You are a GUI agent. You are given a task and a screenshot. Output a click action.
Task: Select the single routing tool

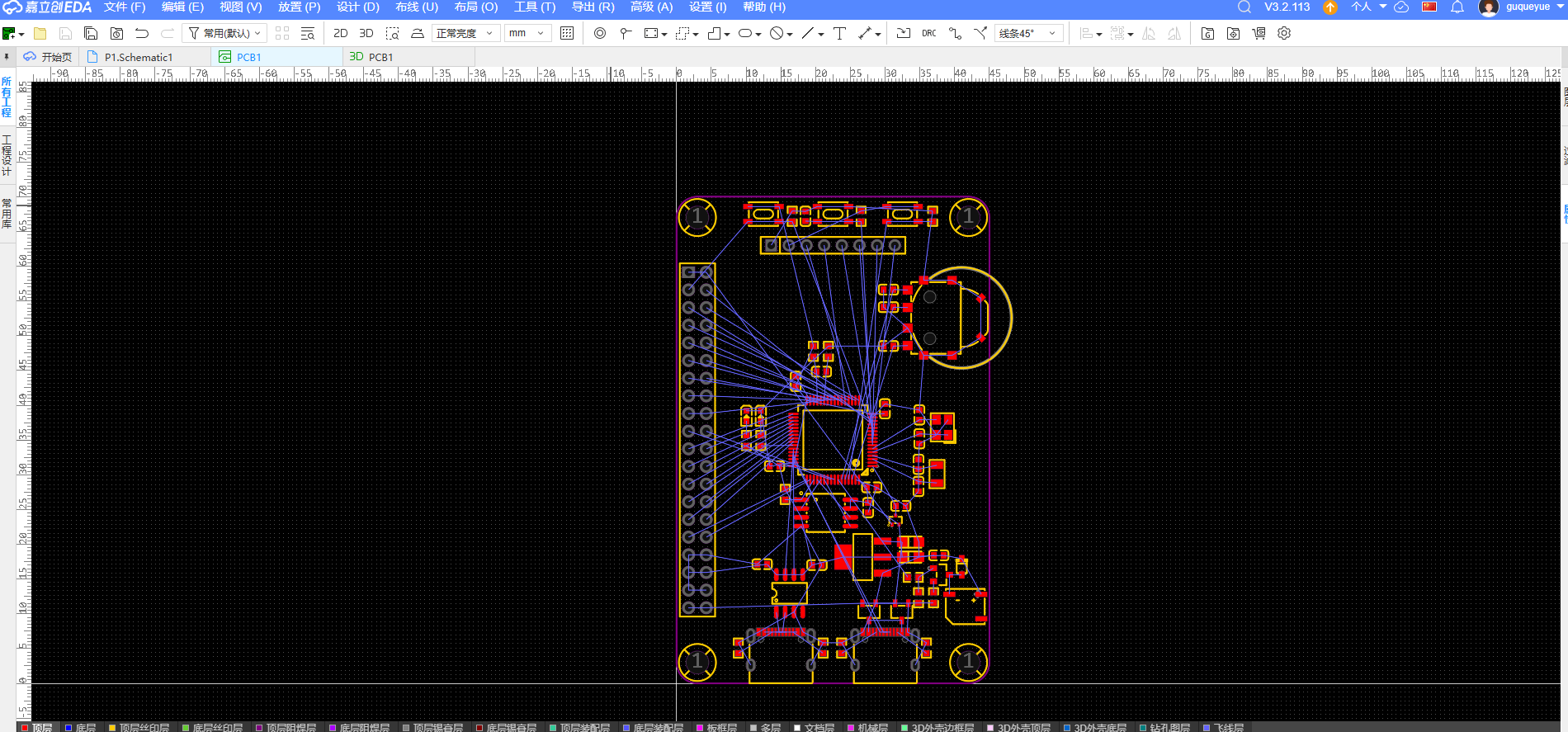point(955,34)
